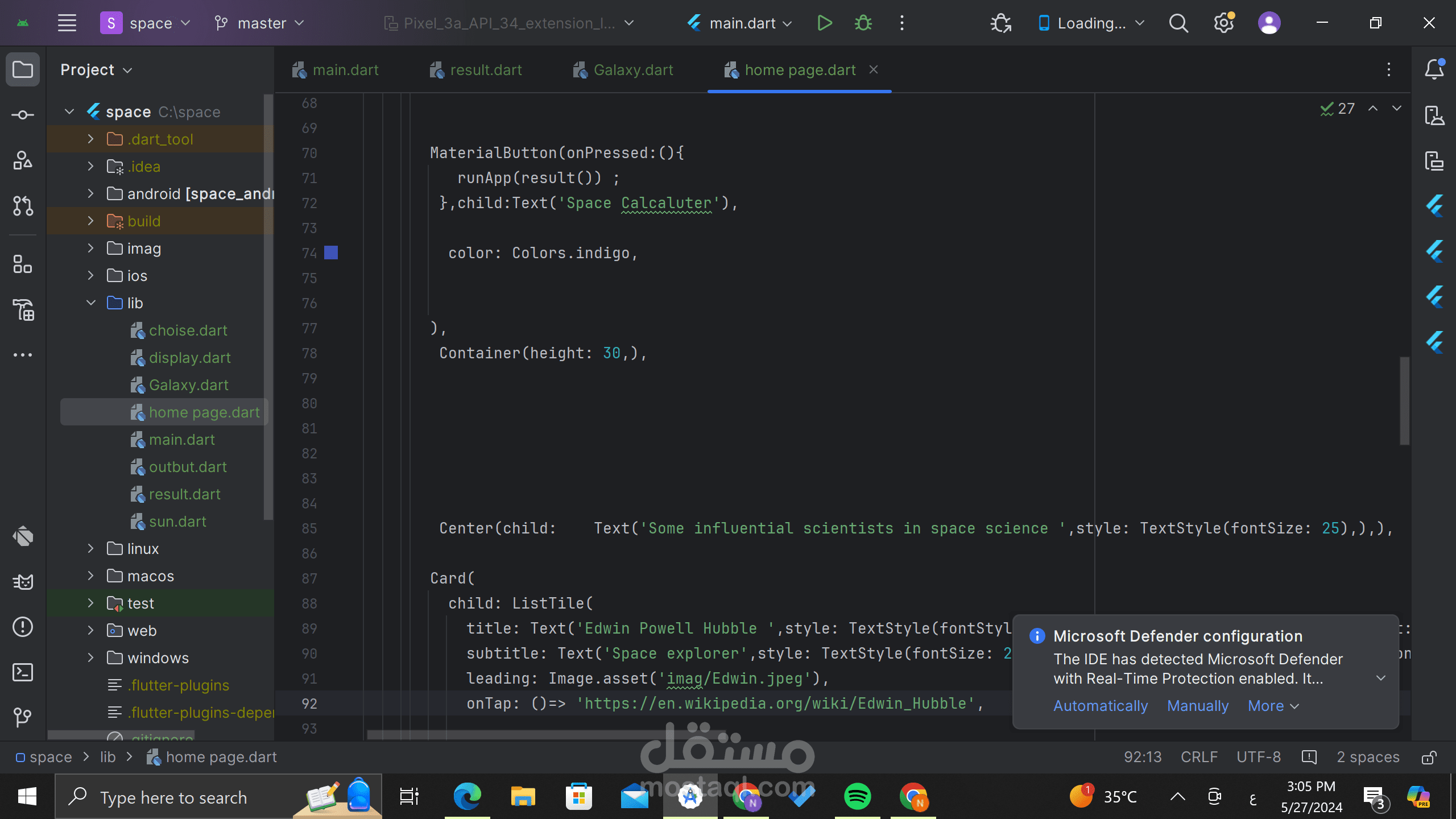
Task: Open the user account avatar
Action: coord(1269,23)
